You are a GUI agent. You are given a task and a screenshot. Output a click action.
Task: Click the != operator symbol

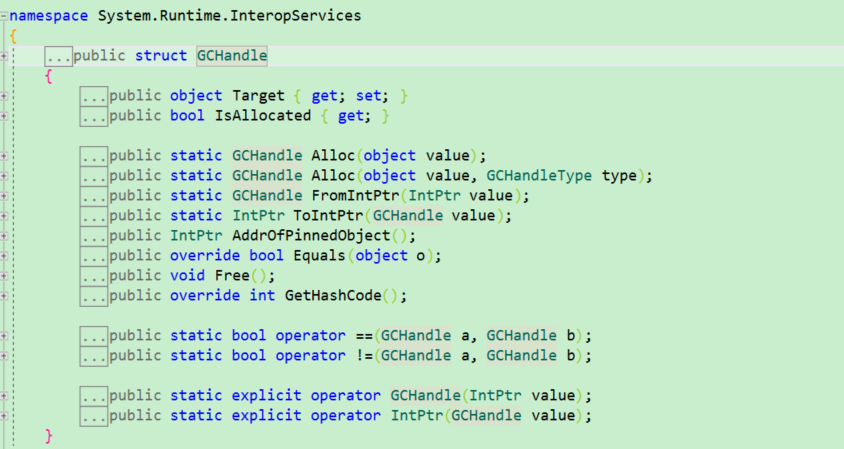tap(364, 355)
